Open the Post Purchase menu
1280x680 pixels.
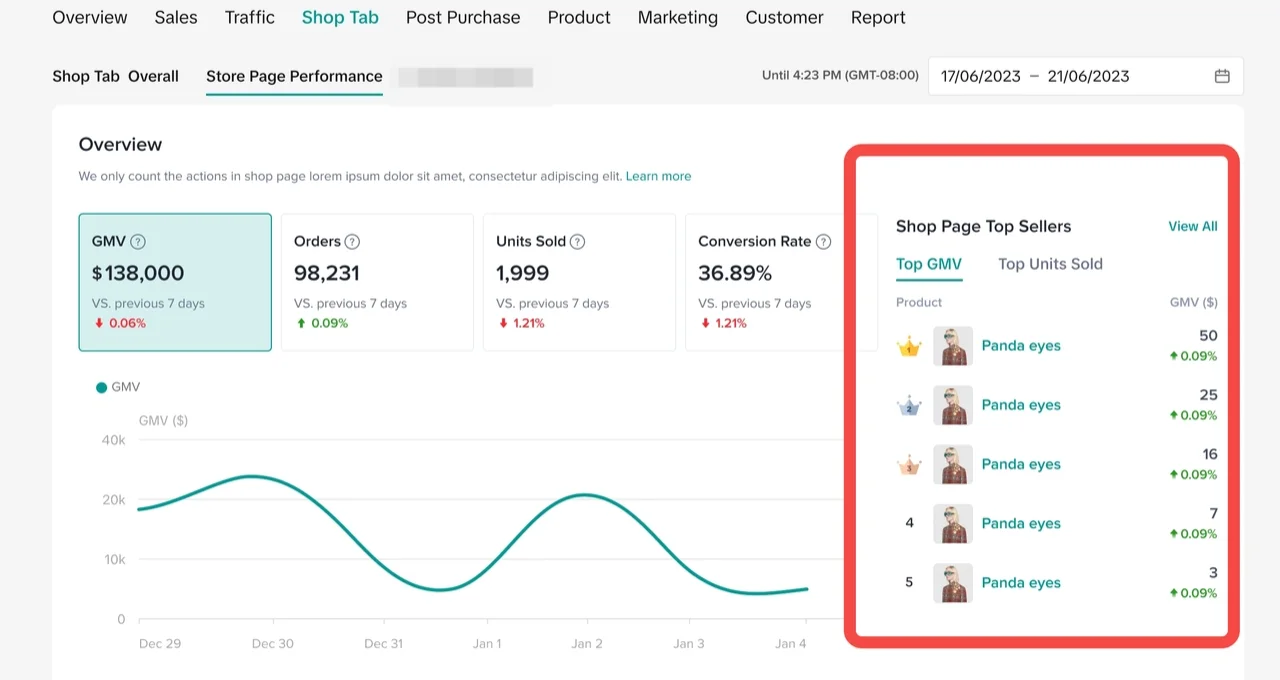click(463, 18)
